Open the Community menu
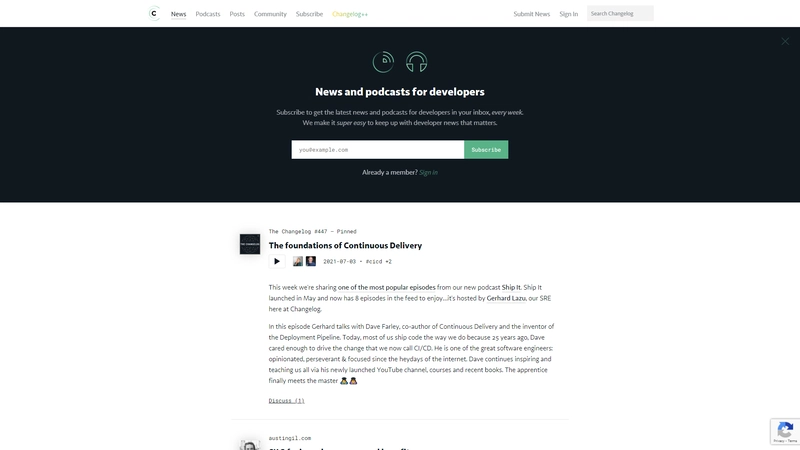Image resolution: width=800 pixels, height=450 pixels. (x=270, y=14)
